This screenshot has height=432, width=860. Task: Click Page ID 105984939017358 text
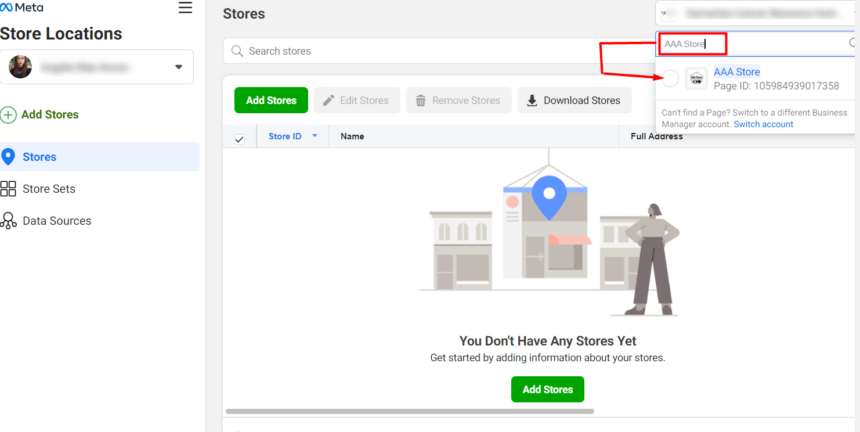click(776, 86)
